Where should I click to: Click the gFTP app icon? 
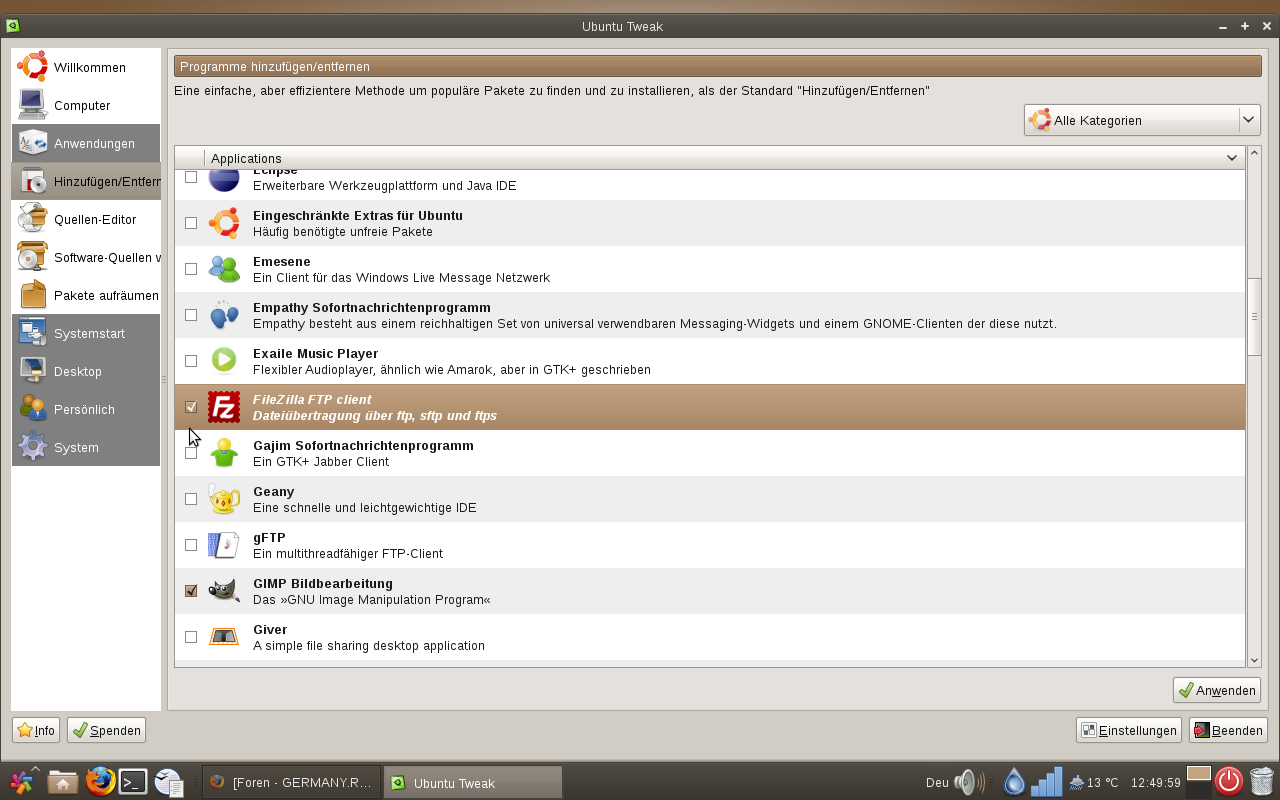tap(224, 545)
